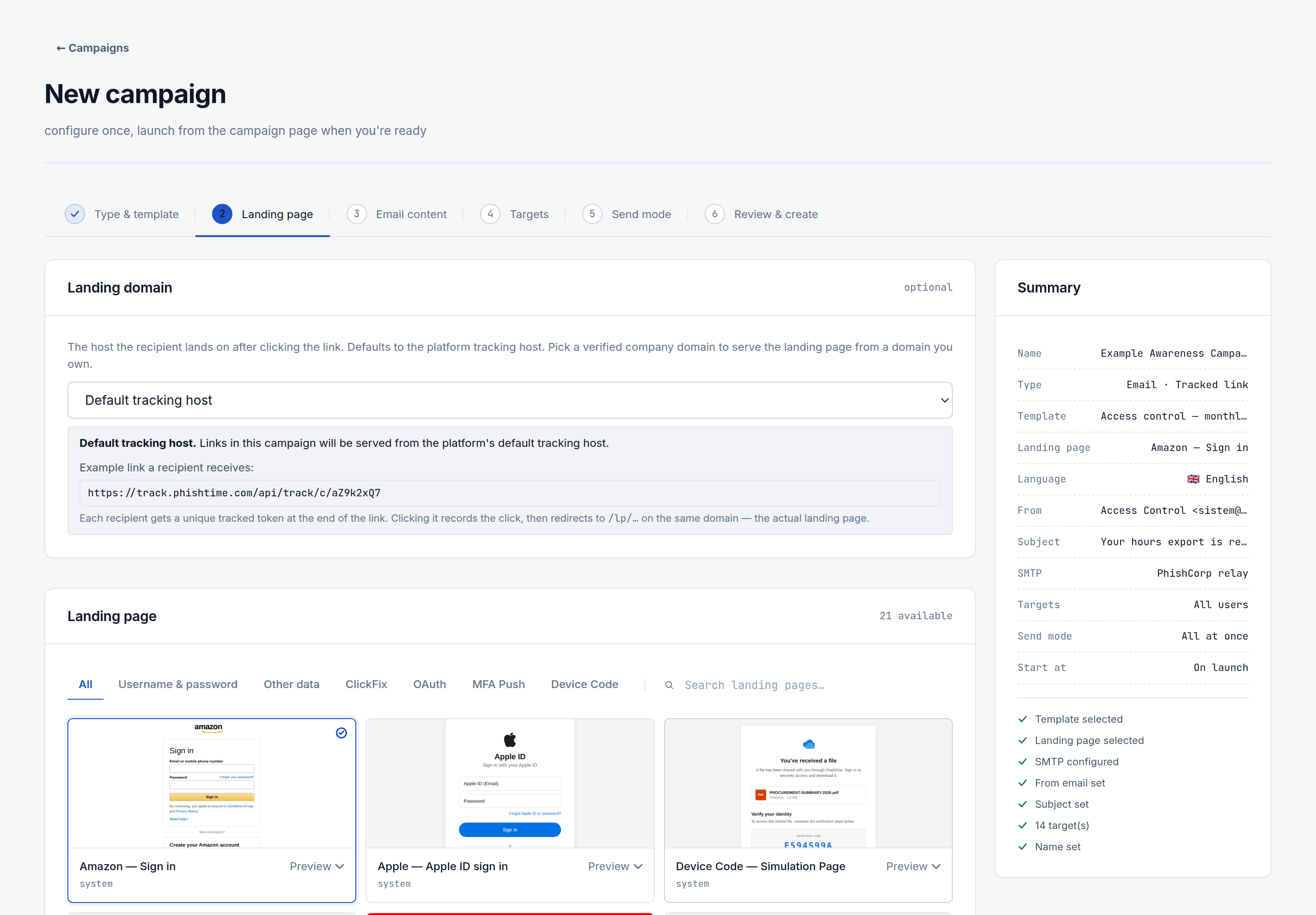Screen dimensions: 1316x915
Task: Open the completed Type & template step
Action: tap(122, 214)
